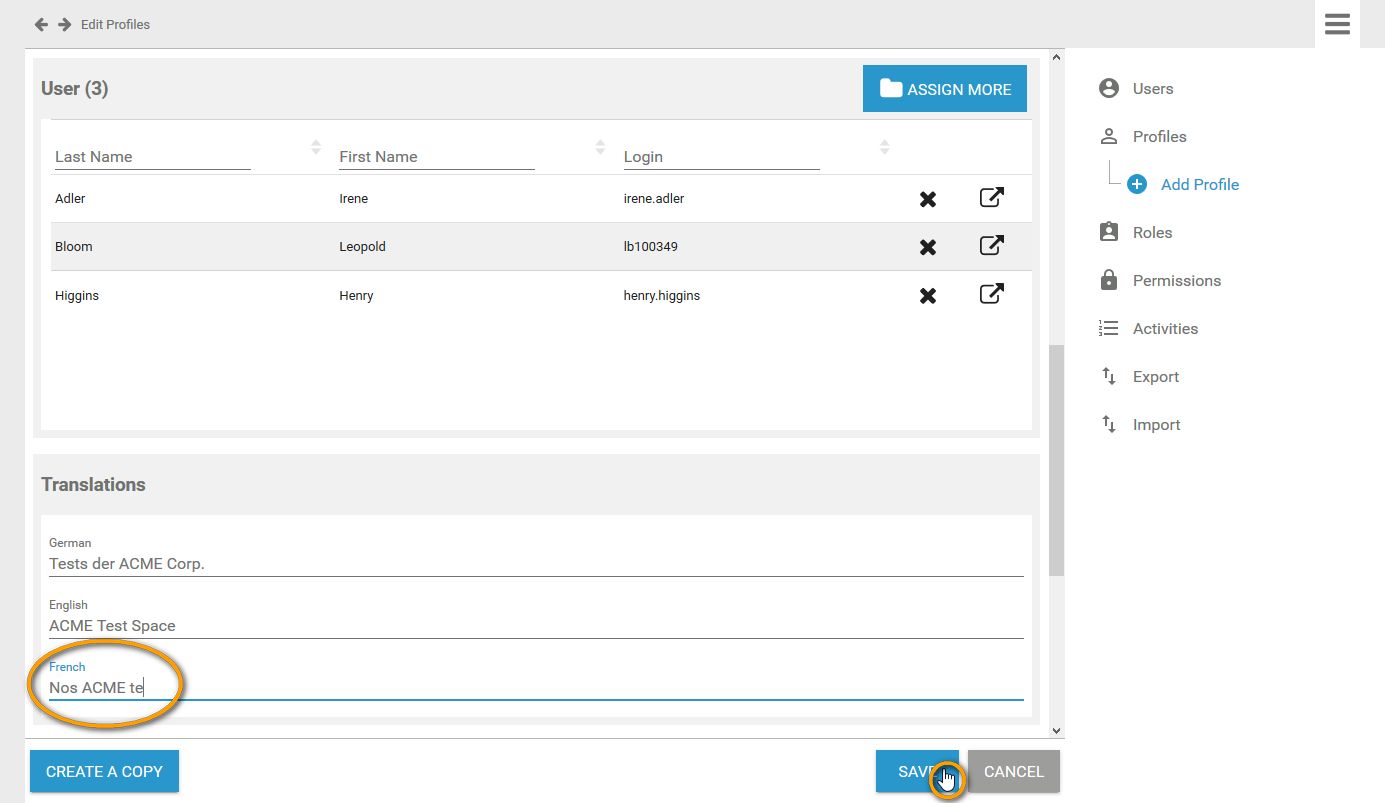Sort the table by Last Name

316,147
